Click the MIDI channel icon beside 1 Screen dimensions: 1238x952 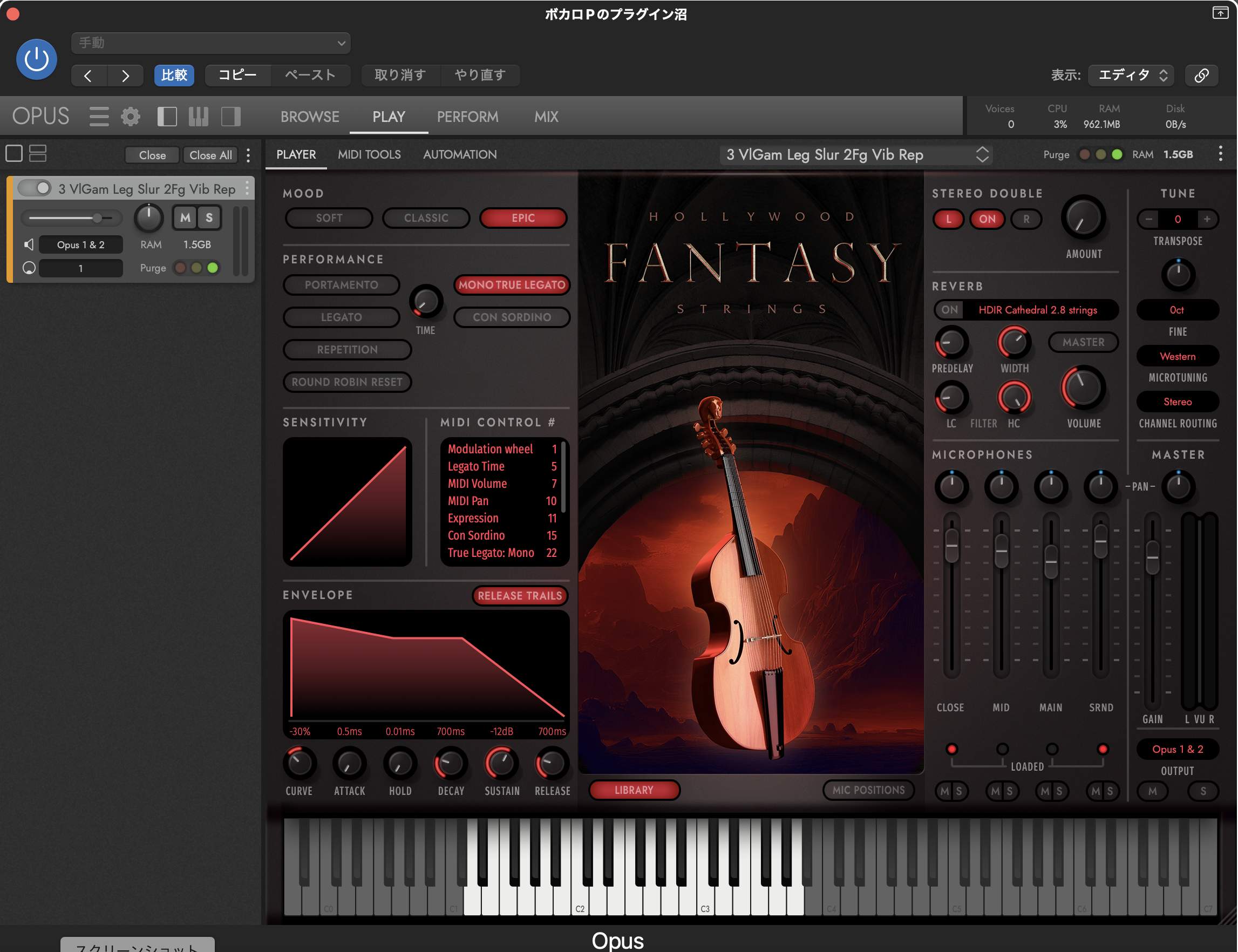(29, 268)
